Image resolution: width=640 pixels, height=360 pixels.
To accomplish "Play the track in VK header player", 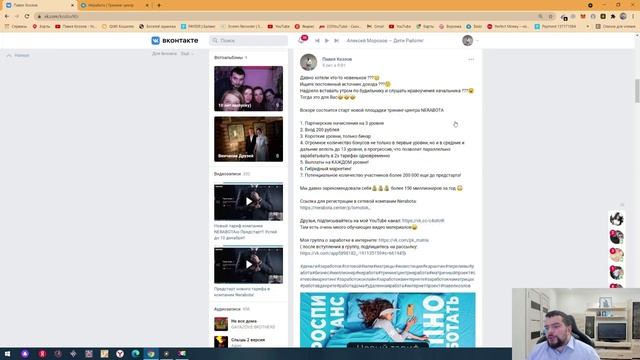I will coord(327,40).
